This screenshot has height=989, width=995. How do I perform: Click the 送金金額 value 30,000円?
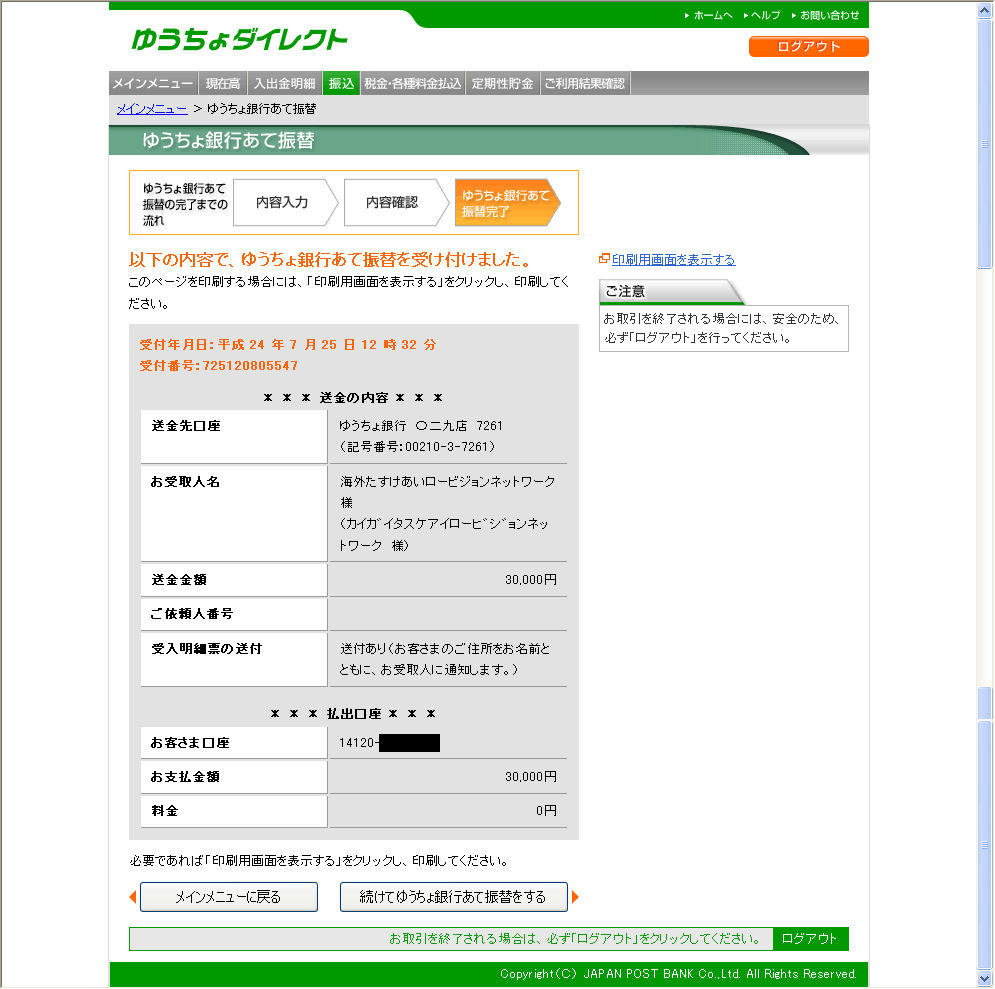pos(530,580)
